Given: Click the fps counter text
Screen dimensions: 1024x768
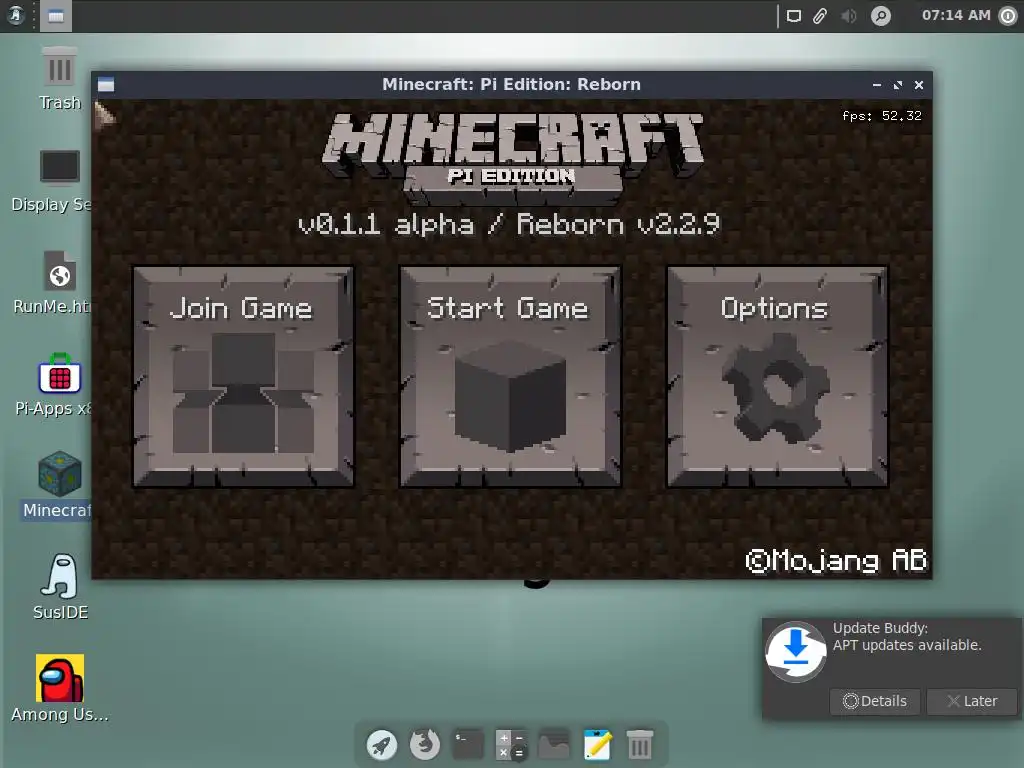Looking at the screenshot, I should point(882,116).
